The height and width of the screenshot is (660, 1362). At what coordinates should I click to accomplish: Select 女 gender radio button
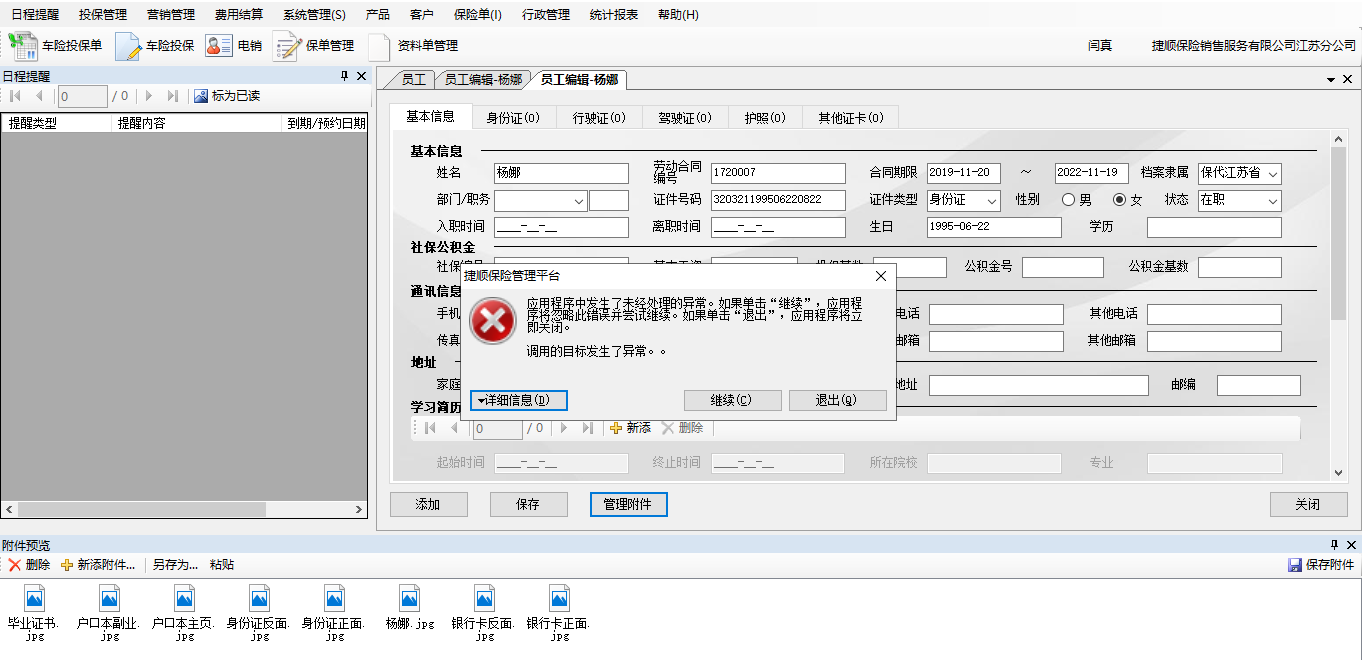1120,200
